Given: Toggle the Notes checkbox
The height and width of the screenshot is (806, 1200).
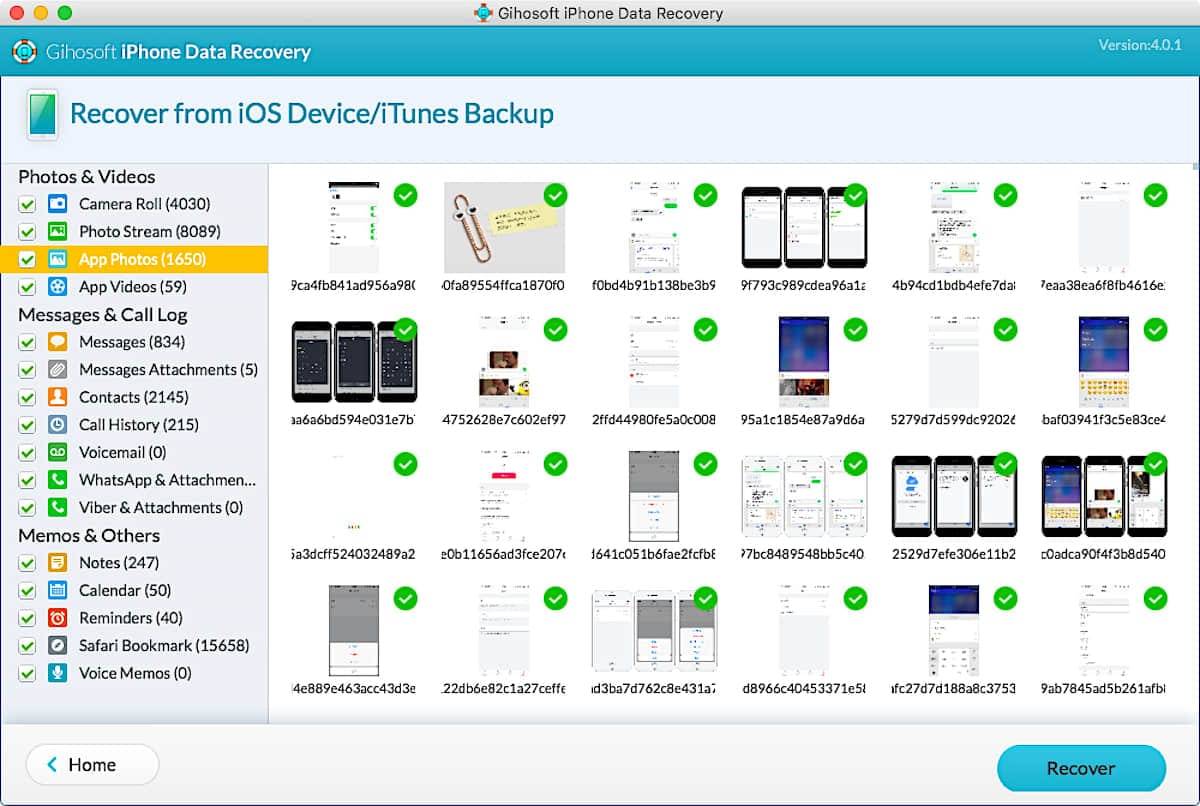Looking at the screenshot, I should (27, 564).
